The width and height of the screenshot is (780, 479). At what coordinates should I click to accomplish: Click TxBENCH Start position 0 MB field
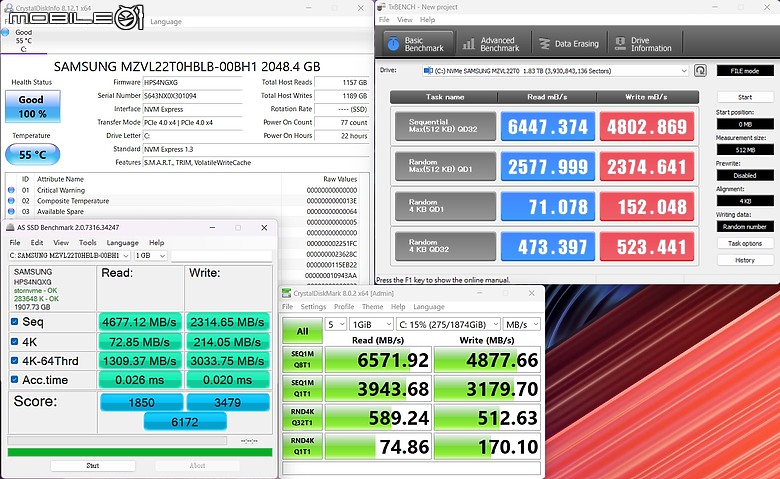745,124
